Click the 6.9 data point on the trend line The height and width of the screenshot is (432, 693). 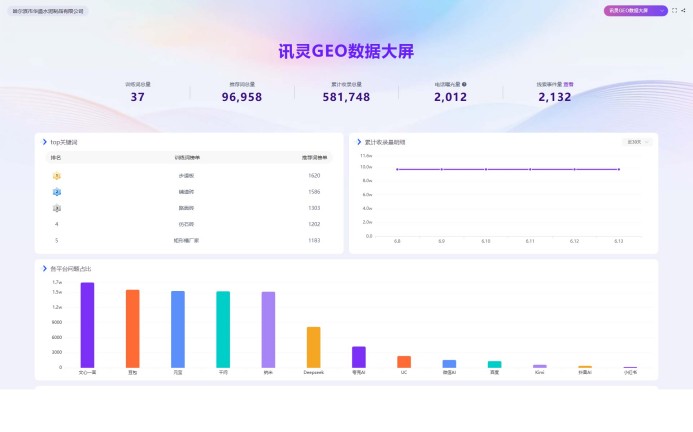pos(442,169)
